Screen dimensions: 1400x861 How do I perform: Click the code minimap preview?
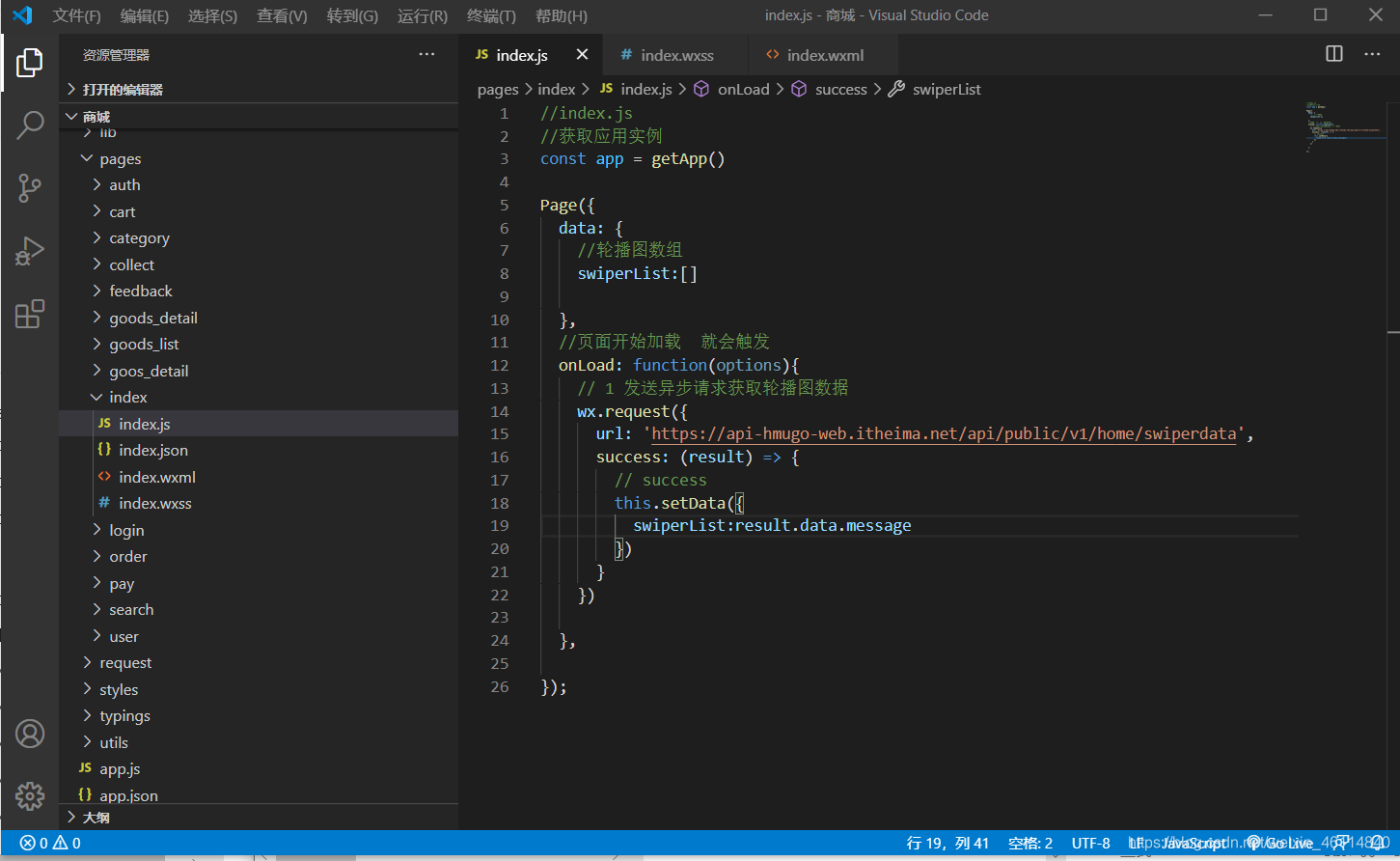(1344, 125)
